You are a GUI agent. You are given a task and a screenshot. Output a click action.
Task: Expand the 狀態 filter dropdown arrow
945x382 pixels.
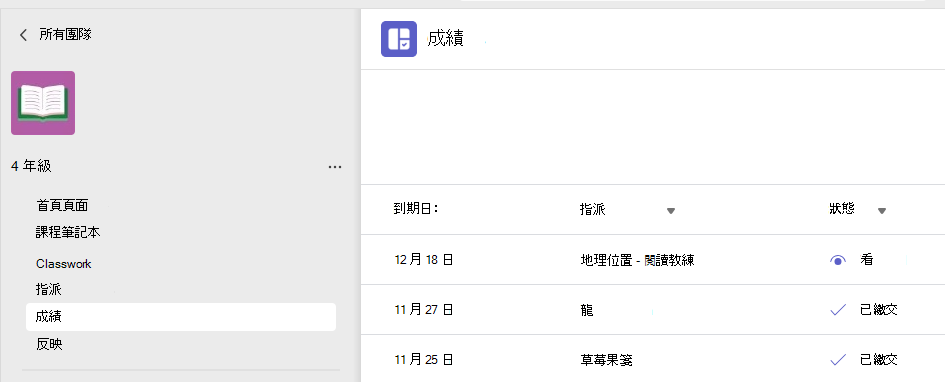tap(882, 211)
